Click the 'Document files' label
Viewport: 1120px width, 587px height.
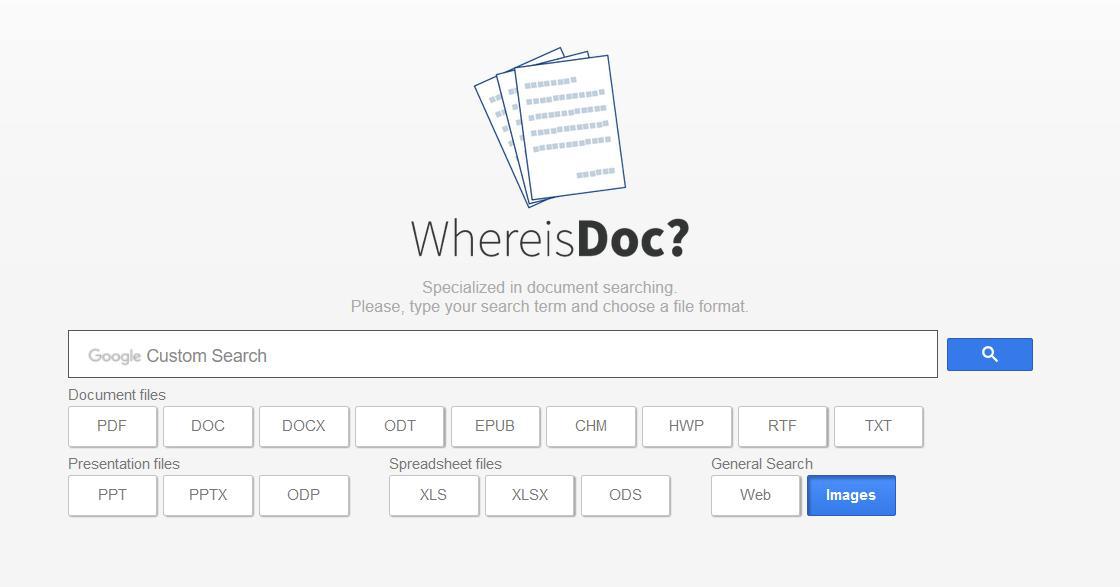[117, 395]
